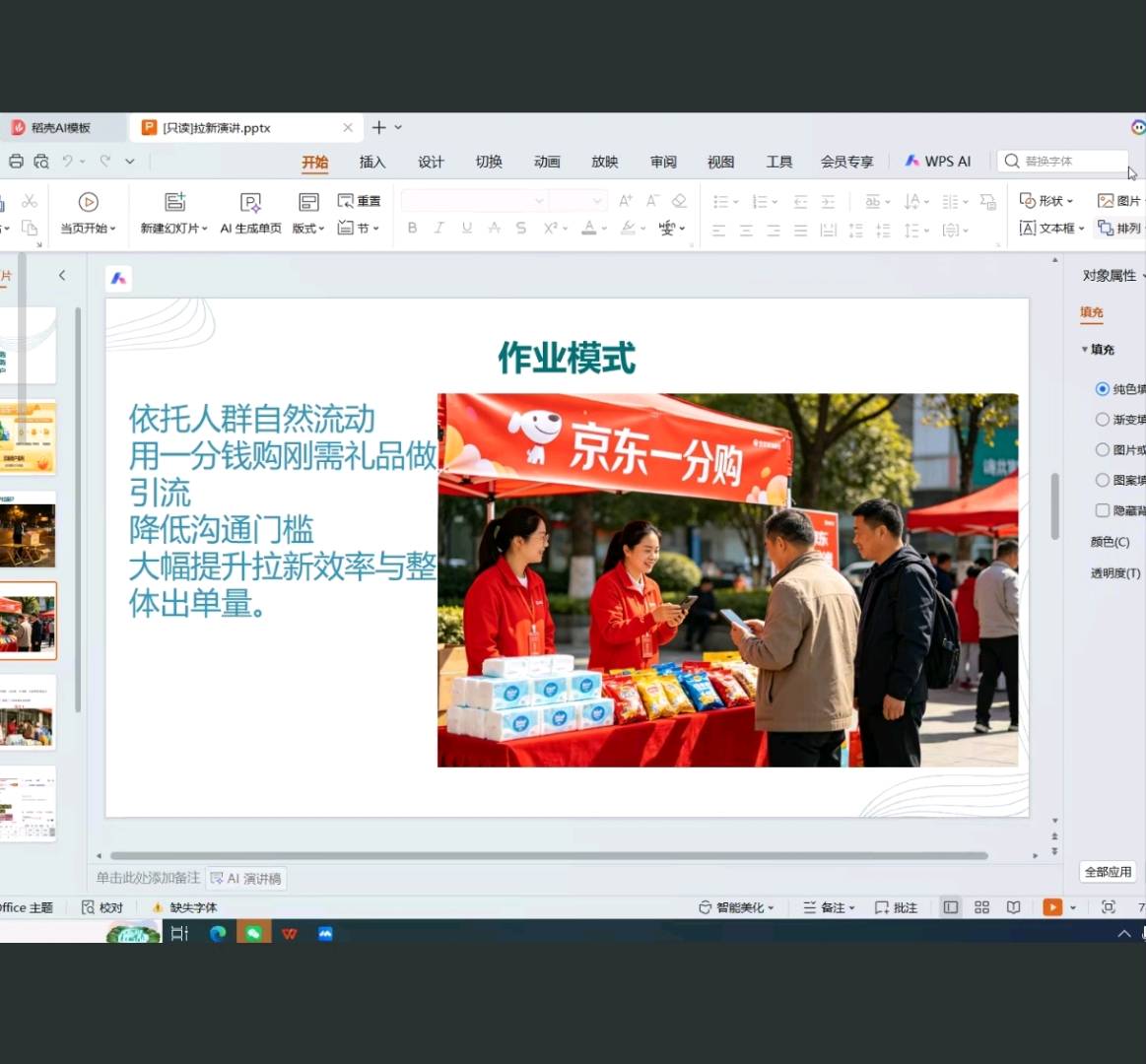
Task: Collapse the 填充 section triangle
Action: coord(1085,350)
